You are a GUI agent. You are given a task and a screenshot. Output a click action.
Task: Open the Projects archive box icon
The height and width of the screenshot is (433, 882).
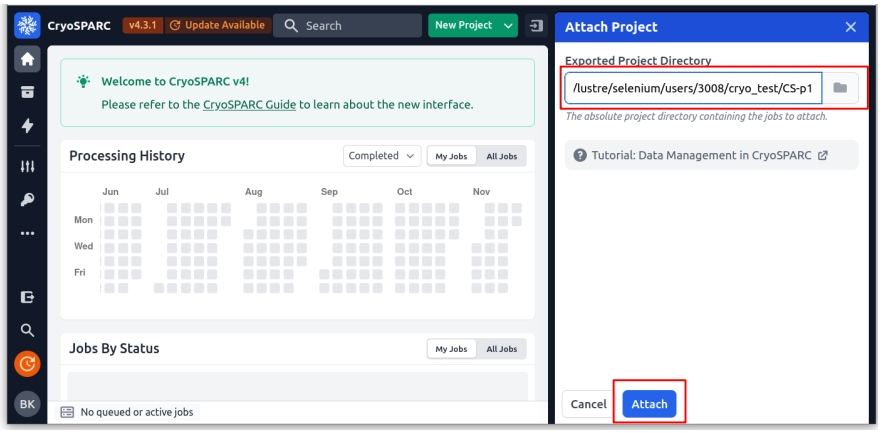click(27, 92)
